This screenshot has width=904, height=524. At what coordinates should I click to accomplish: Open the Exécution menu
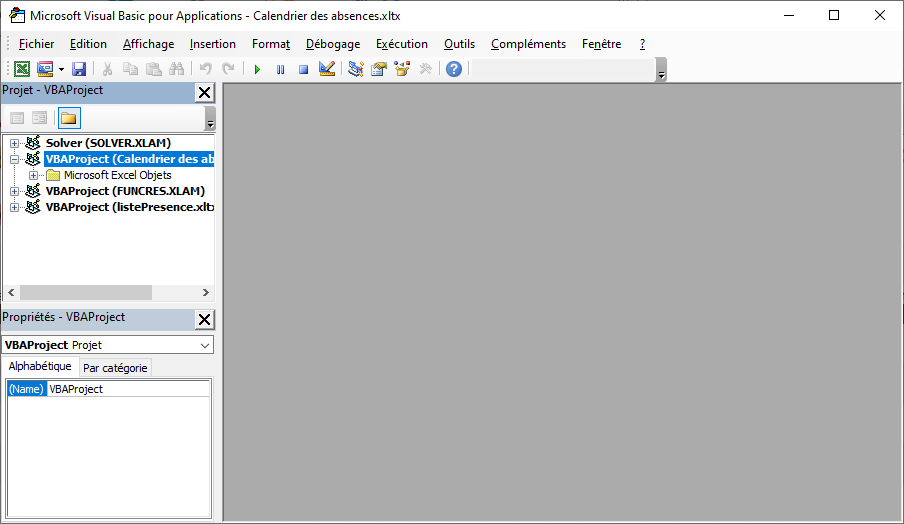[402, 44]
